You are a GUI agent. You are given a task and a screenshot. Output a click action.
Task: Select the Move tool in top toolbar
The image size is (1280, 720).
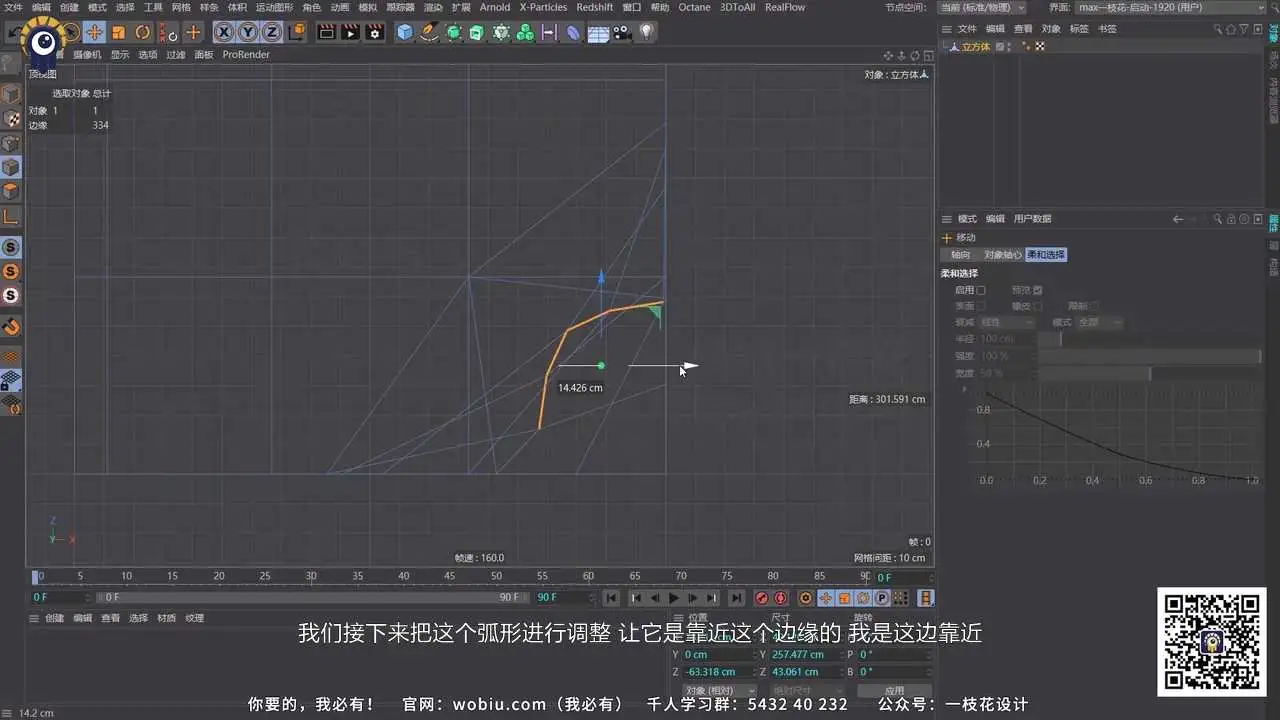[94, 32]
